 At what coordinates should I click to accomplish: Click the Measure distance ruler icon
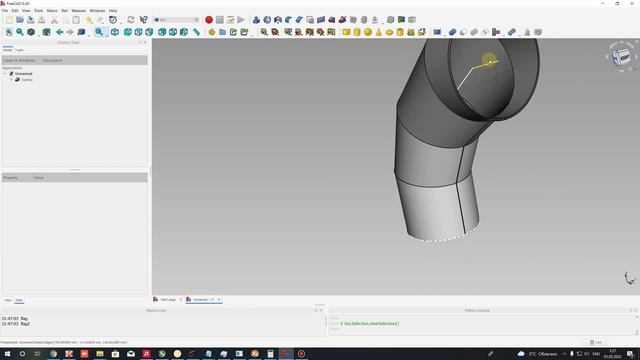point(196,32)
